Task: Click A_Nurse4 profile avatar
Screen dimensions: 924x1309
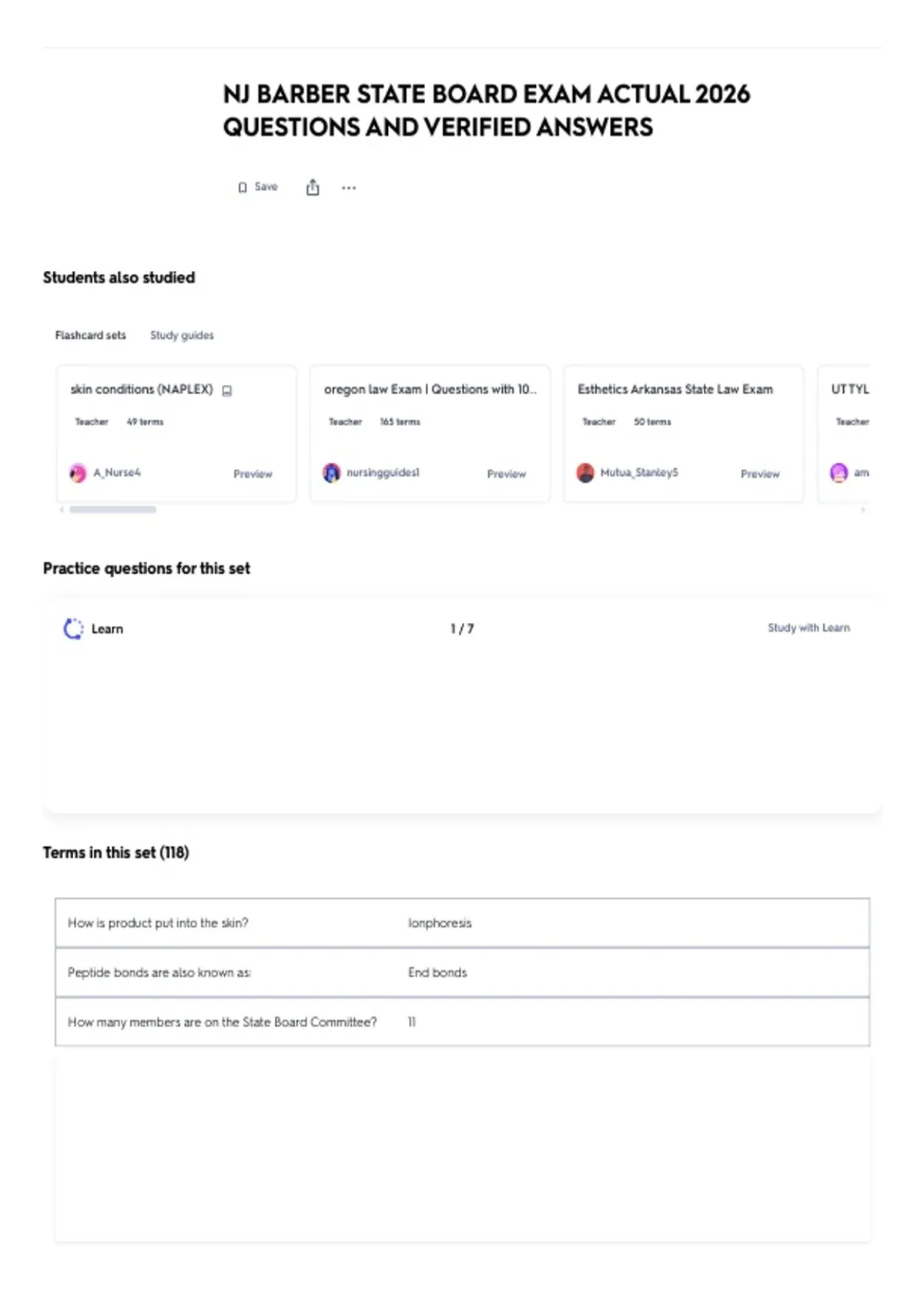Action: click(x=78, y=473)
